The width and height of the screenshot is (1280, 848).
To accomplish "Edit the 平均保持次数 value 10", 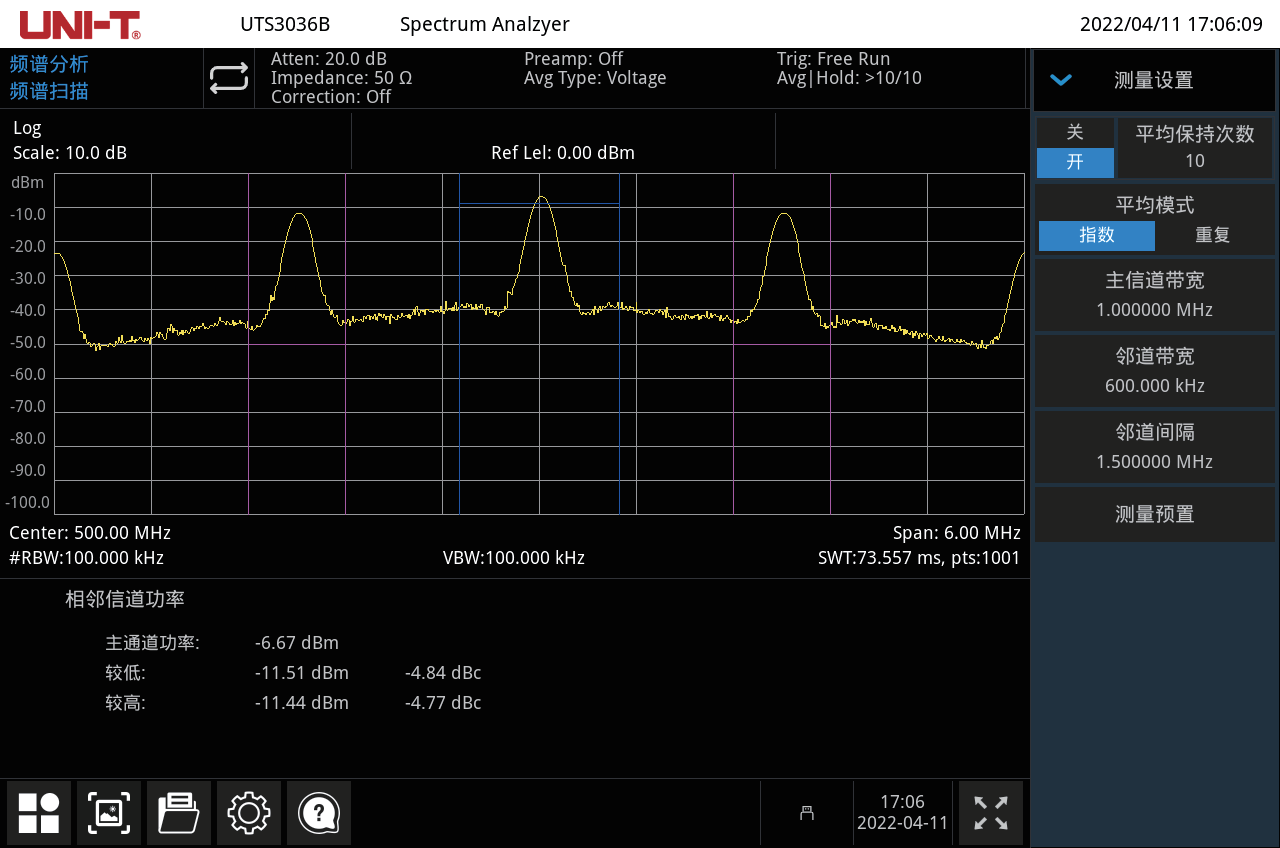I will click(1195, 148).
